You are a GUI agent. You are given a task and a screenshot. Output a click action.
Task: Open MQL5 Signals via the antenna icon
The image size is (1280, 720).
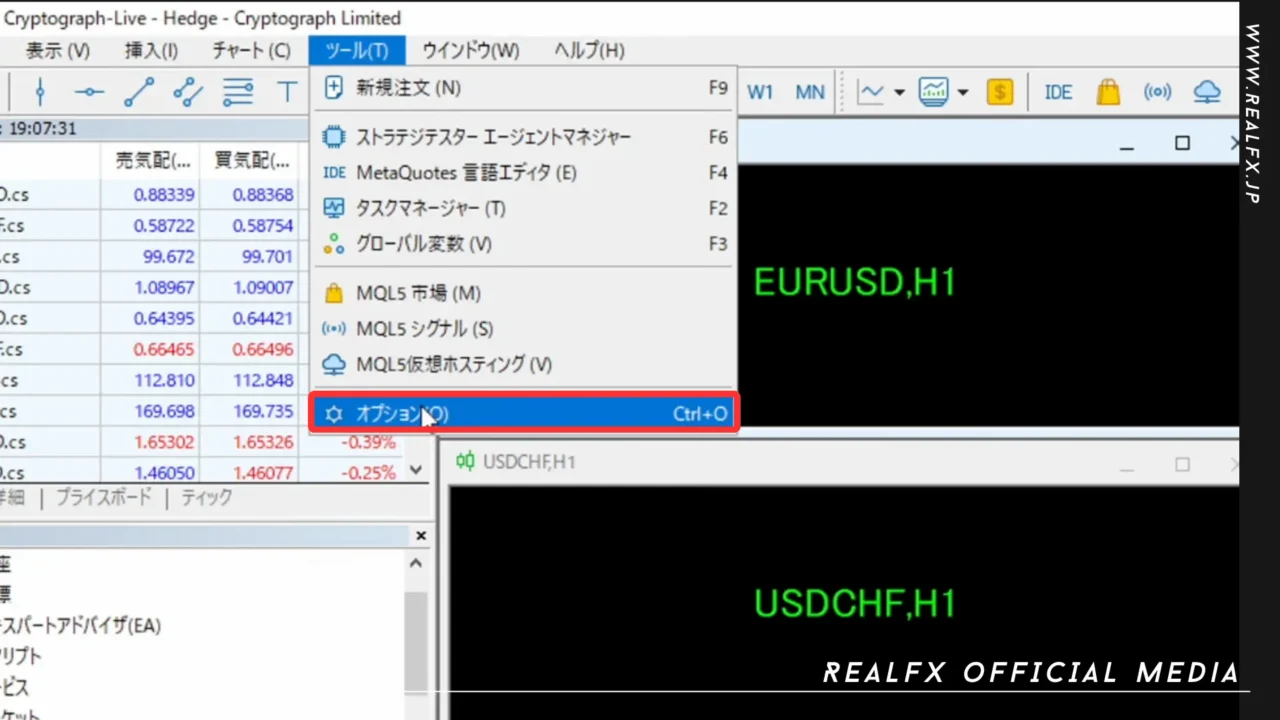coord(1157,92)
